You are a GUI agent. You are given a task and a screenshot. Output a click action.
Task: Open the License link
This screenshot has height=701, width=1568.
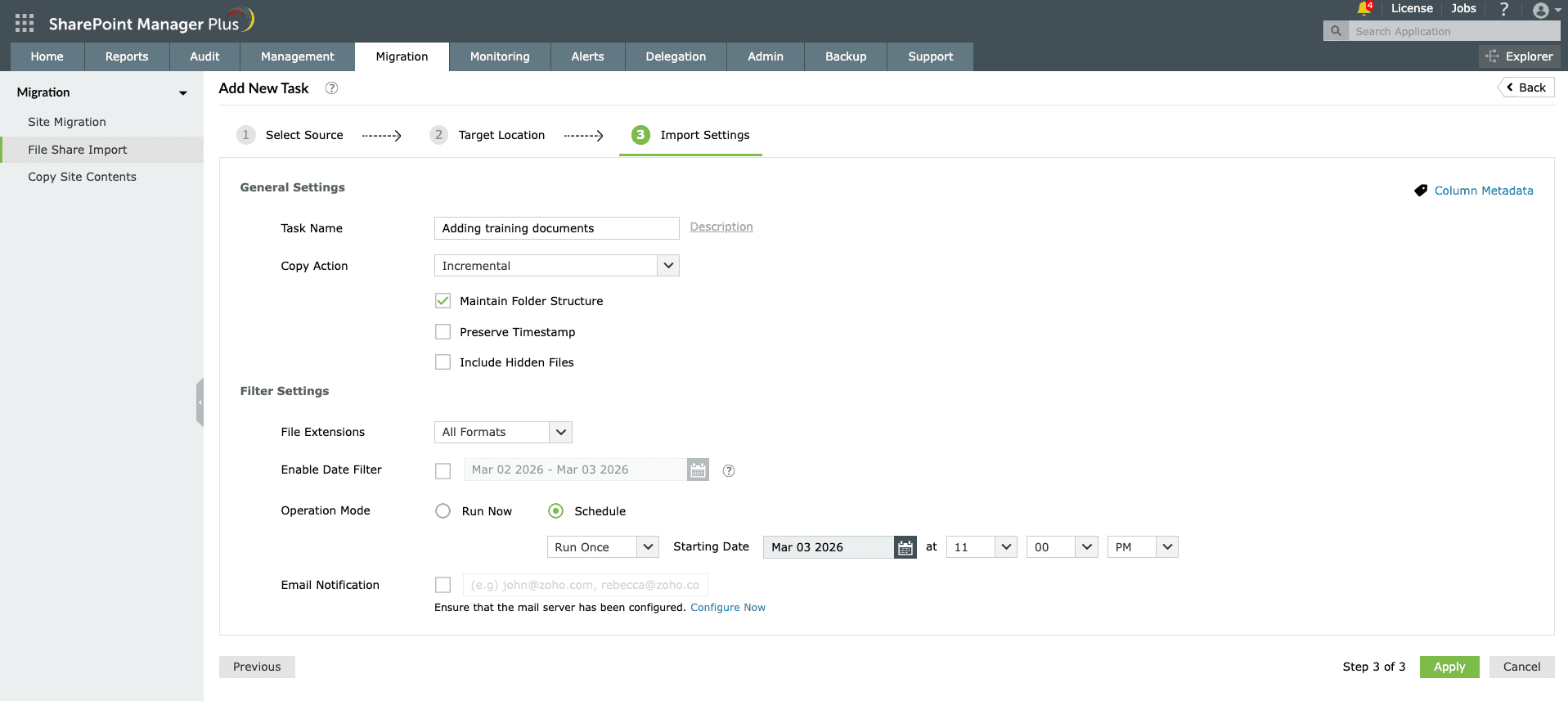point(1412,8)
